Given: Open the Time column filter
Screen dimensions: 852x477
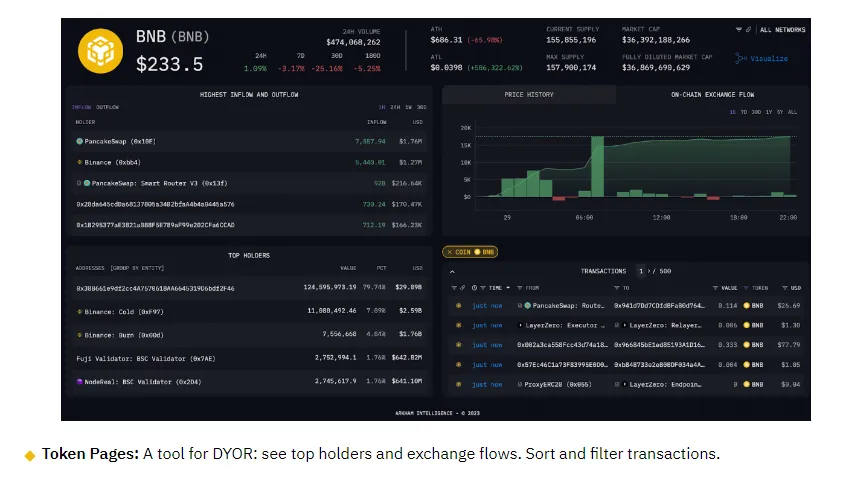Looking at the screenshot, I should [483, 288].
